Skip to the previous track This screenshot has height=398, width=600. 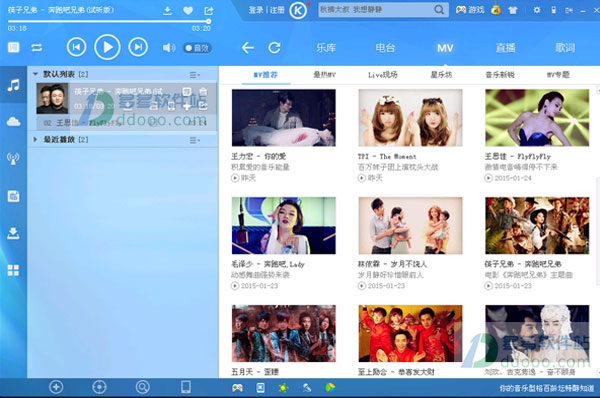[x=77, y=47]
